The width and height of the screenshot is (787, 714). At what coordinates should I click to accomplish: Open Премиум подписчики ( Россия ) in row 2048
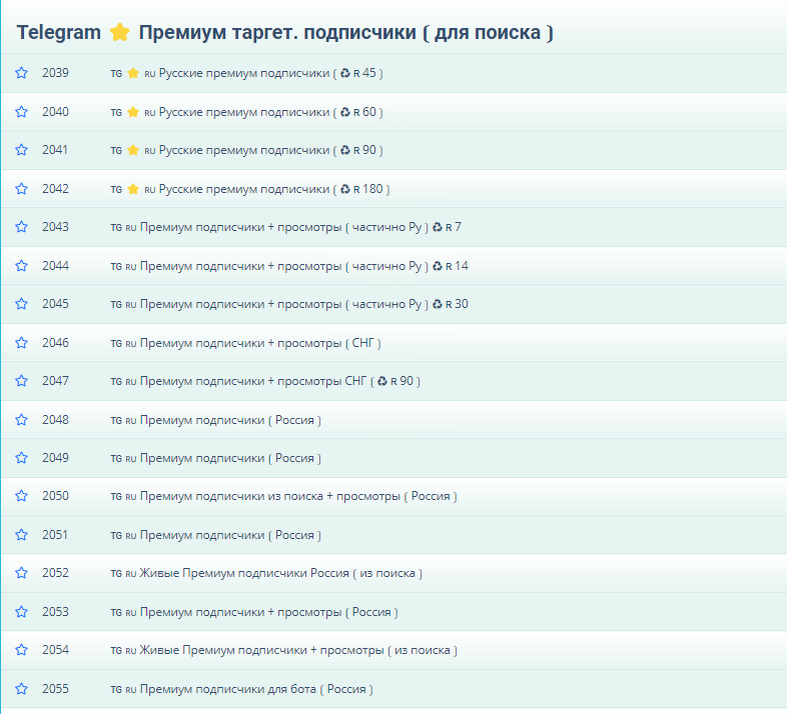[x=216, y=420]
